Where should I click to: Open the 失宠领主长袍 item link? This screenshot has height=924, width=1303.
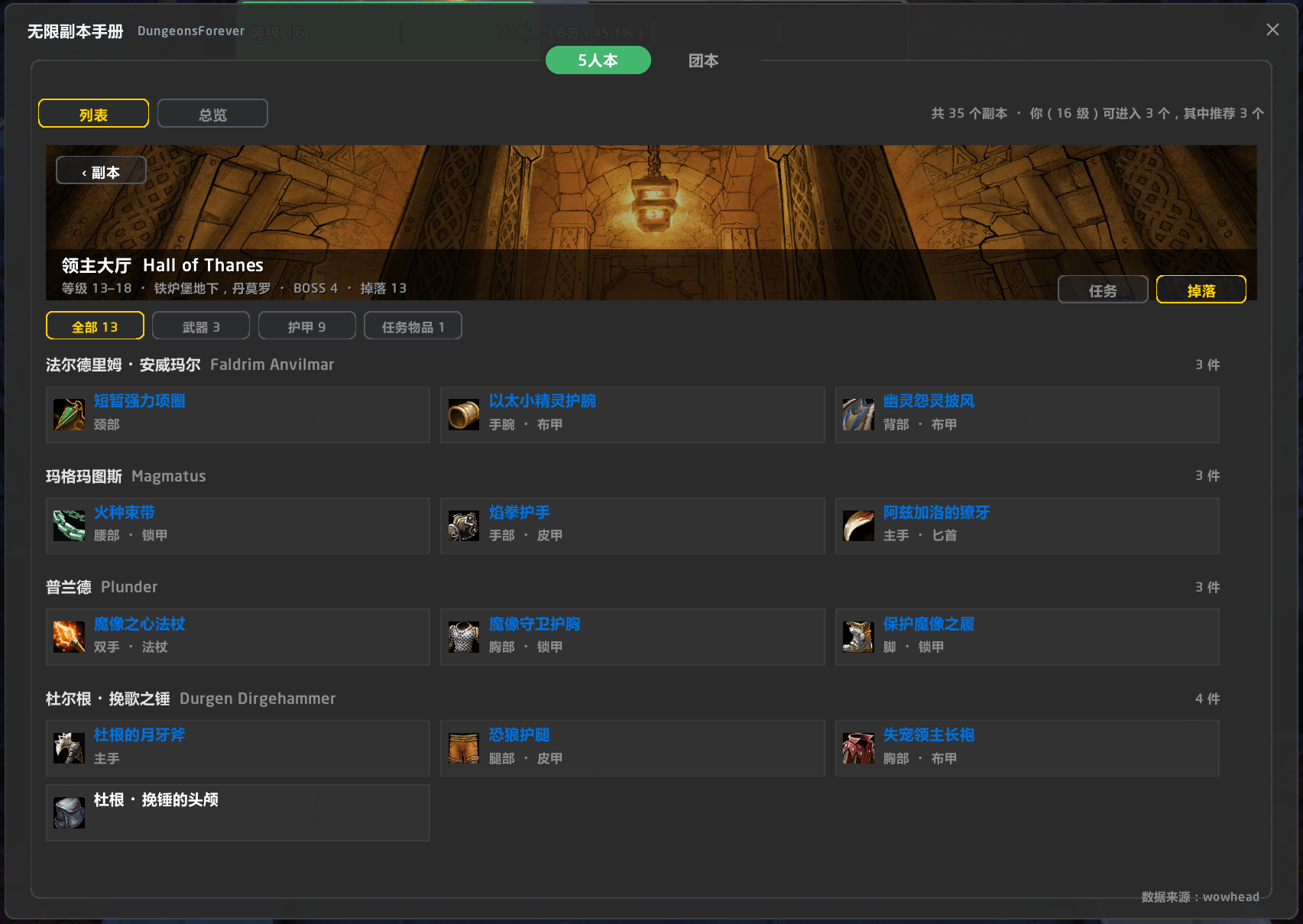pos(929,735)
